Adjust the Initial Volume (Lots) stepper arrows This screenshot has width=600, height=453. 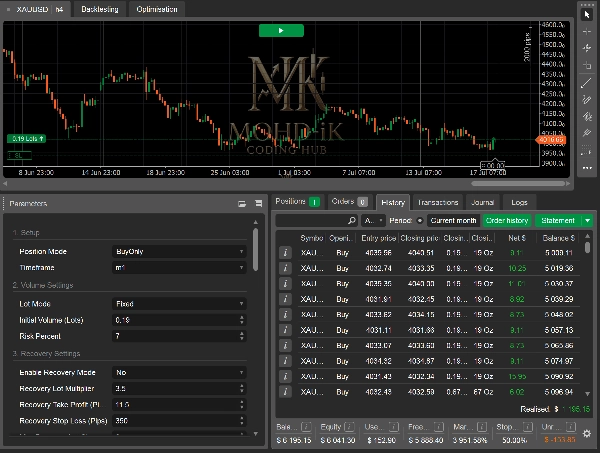(241, 320)
